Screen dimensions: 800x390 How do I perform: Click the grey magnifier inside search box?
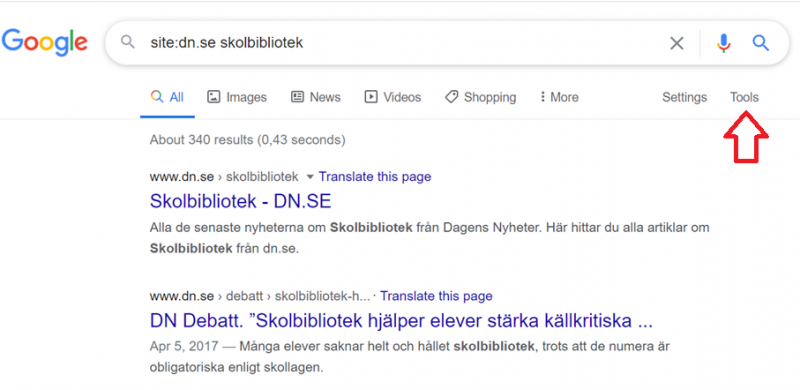point(128,42)
